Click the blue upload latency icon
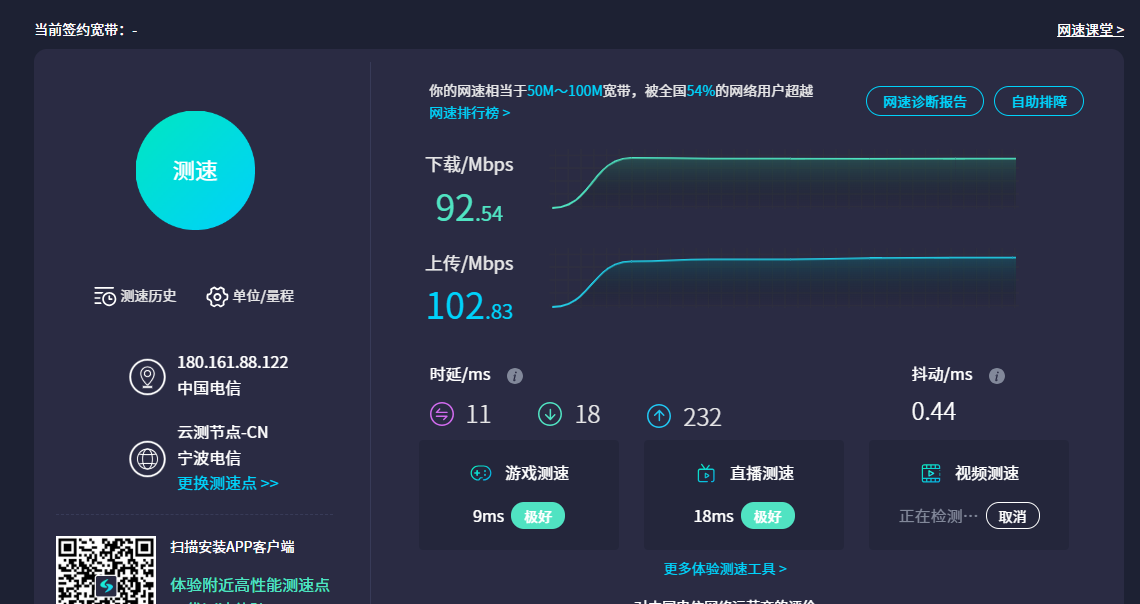The width and height of the screenshot is (1140, 604). [659, 416]
